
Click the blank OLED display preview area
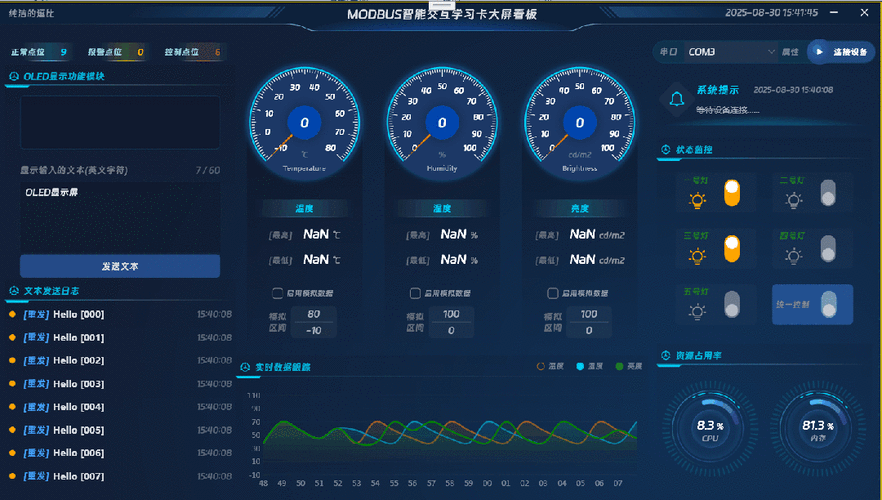click(120, 122)
